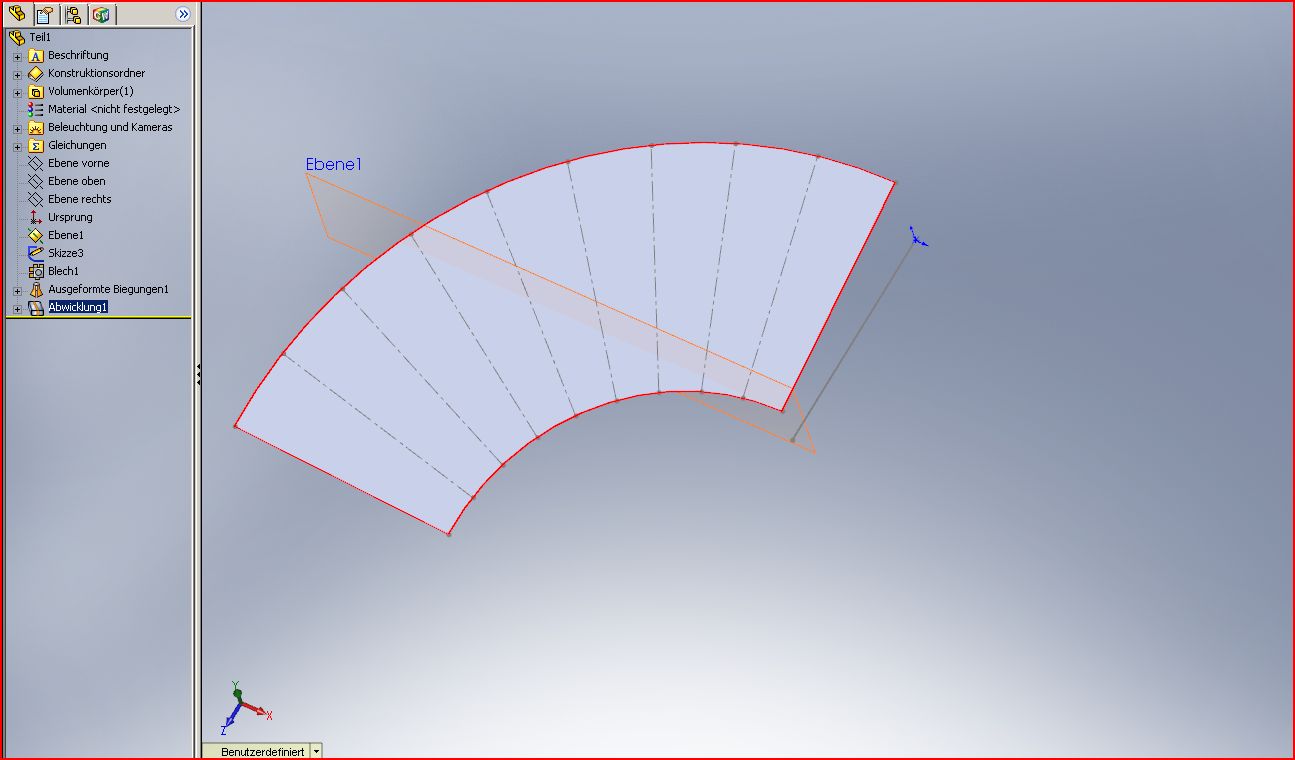
Task: Click the Ursprung origin icon
Action: pyautogui.click(x=36, y=218)
